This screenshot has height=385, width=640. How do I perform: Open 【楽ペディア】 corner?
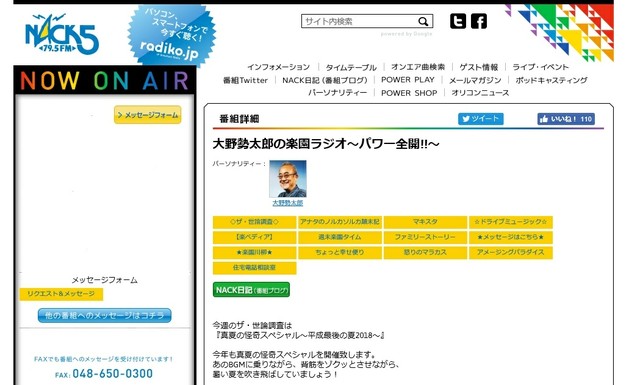254,237
